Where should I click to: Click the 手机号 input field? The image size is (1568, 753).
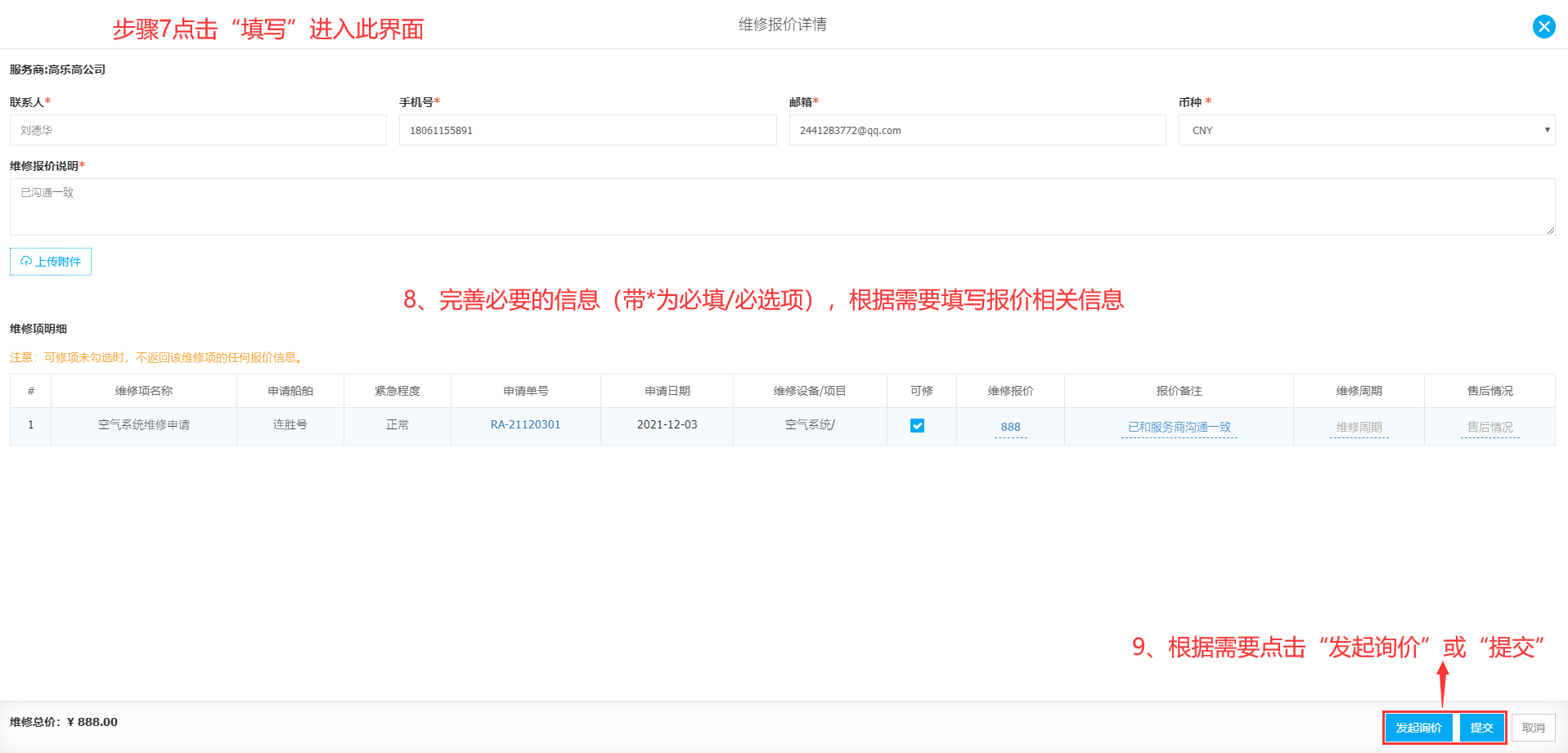587,130
